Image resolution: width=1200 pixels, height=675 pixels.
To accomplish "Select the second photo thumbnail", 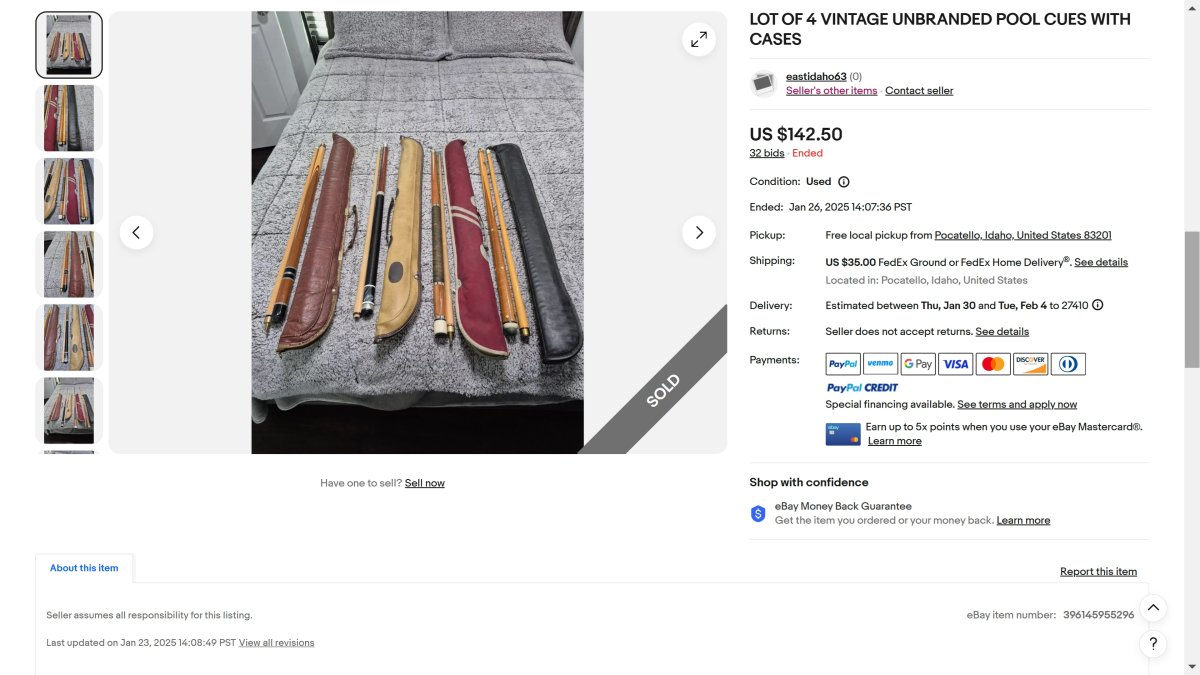I will (x=69, y=118).
